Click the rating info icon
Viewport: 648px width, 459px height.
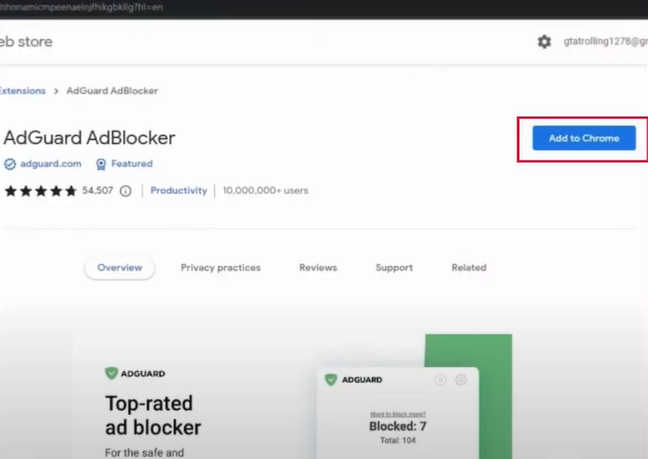click(126, 191)
